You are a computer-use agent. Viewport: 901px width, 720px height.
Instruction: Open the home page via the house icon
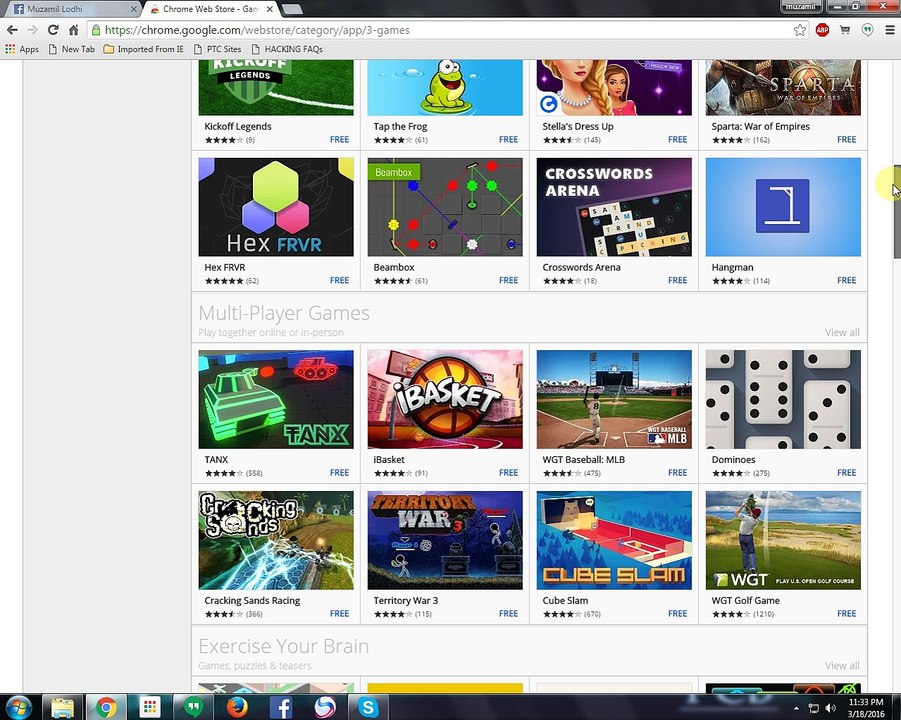click(x=74, y=30)
